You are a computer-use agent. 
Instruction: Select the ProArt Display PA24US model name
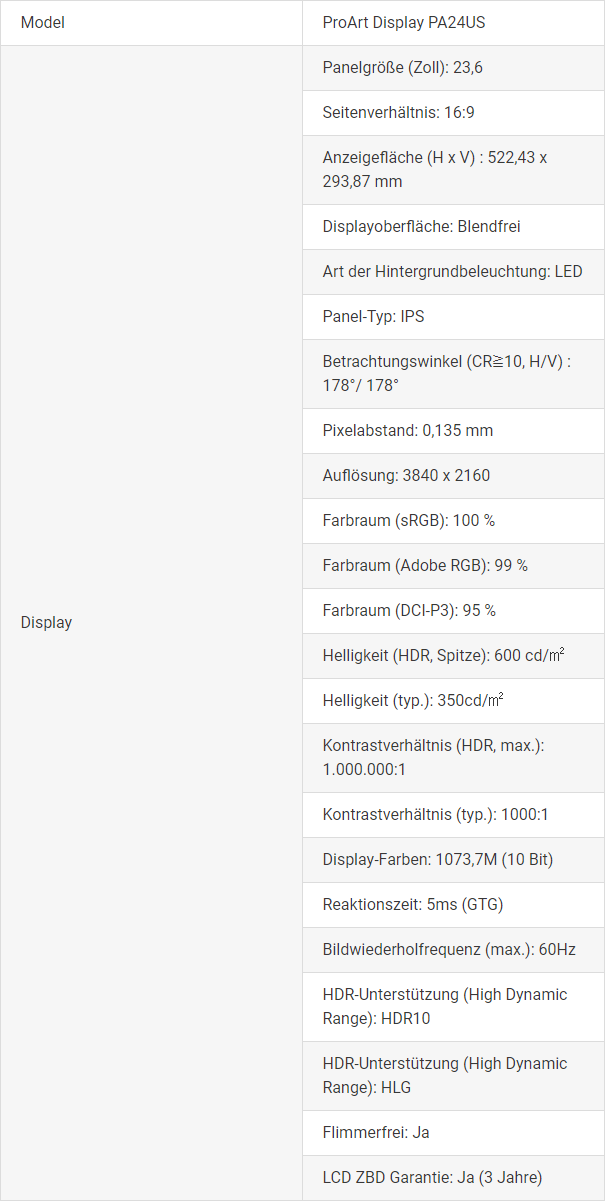click(x=404, y=22)
